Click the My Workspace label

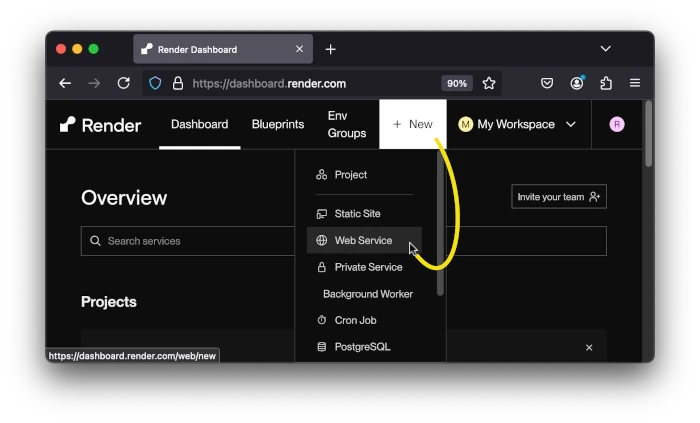pos(516,124)
